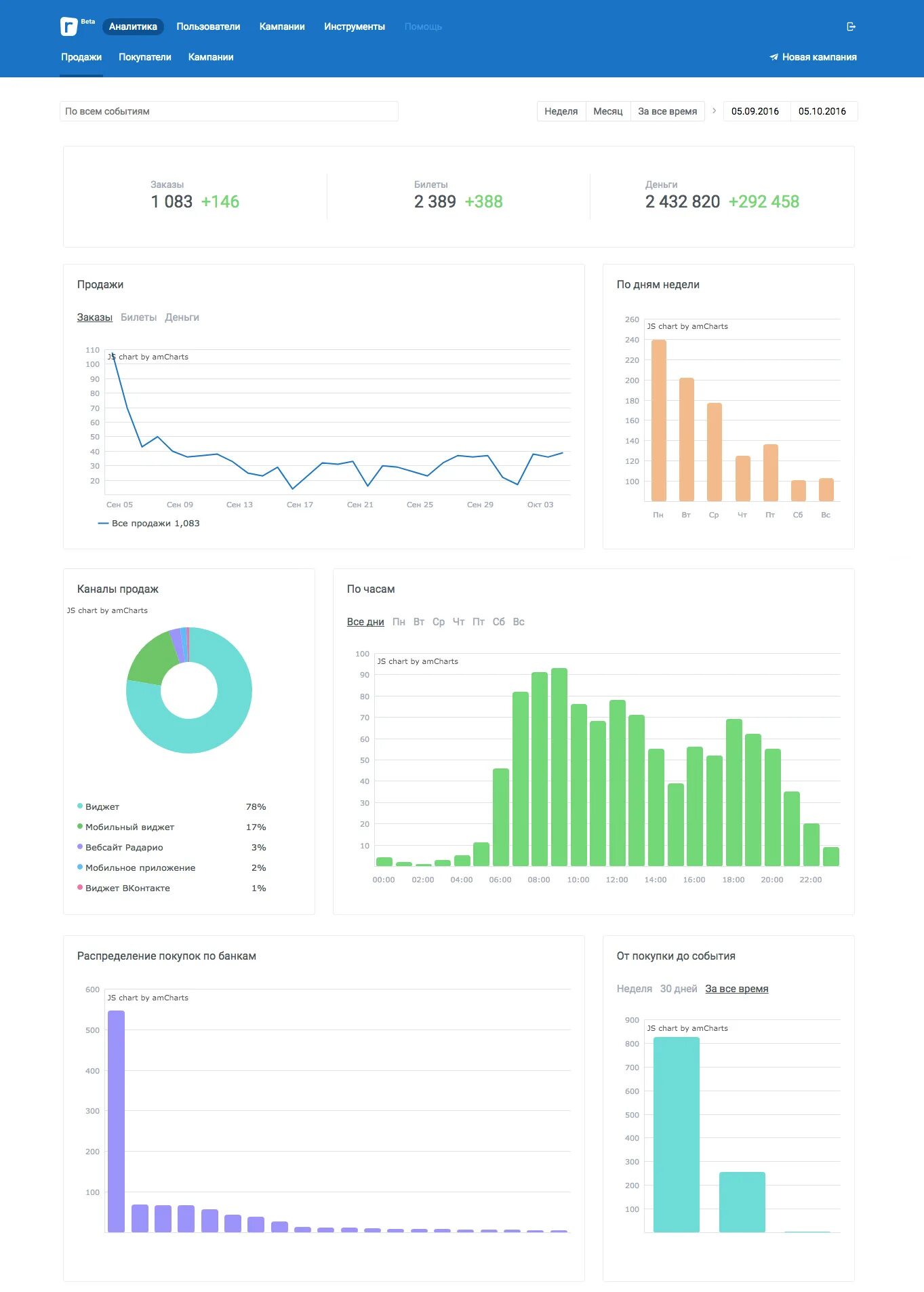Image resolution: width=924 pixels, height=1292 pixels.
Task: Select Все дни in hourly chart
Action: pyautogui.click(x=365, y=622)
